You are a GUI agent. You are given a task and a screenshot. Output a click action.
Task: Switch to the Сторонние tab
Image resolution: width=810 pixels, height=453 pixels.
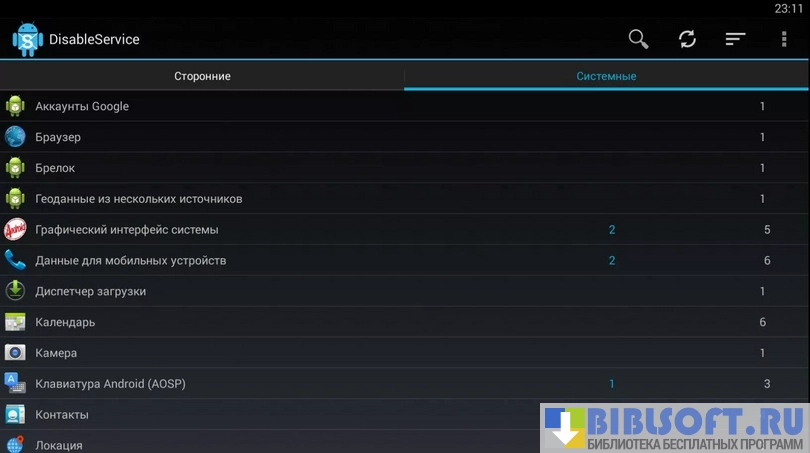click(x=202, y=76)
